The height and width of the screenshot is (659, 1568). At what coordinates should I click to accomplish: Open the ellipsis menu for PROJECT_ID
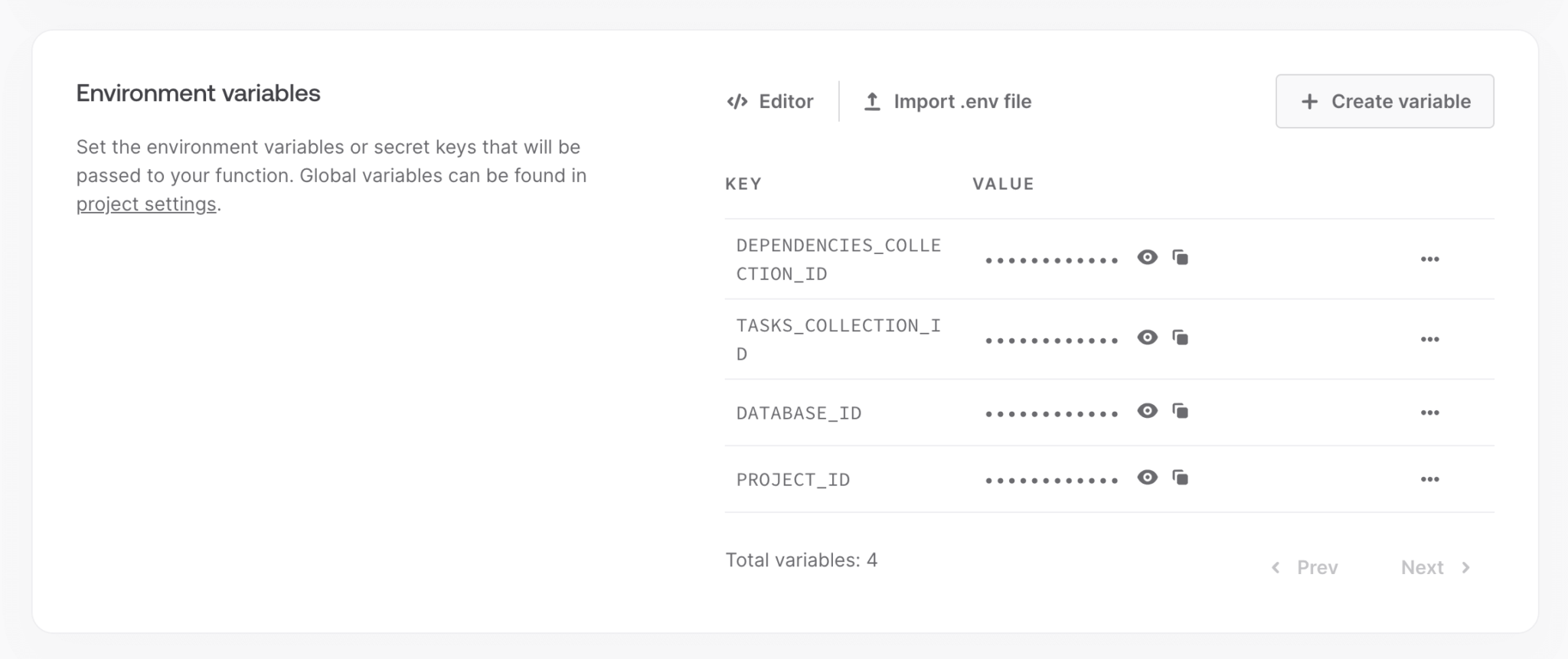click(1429, 479)
